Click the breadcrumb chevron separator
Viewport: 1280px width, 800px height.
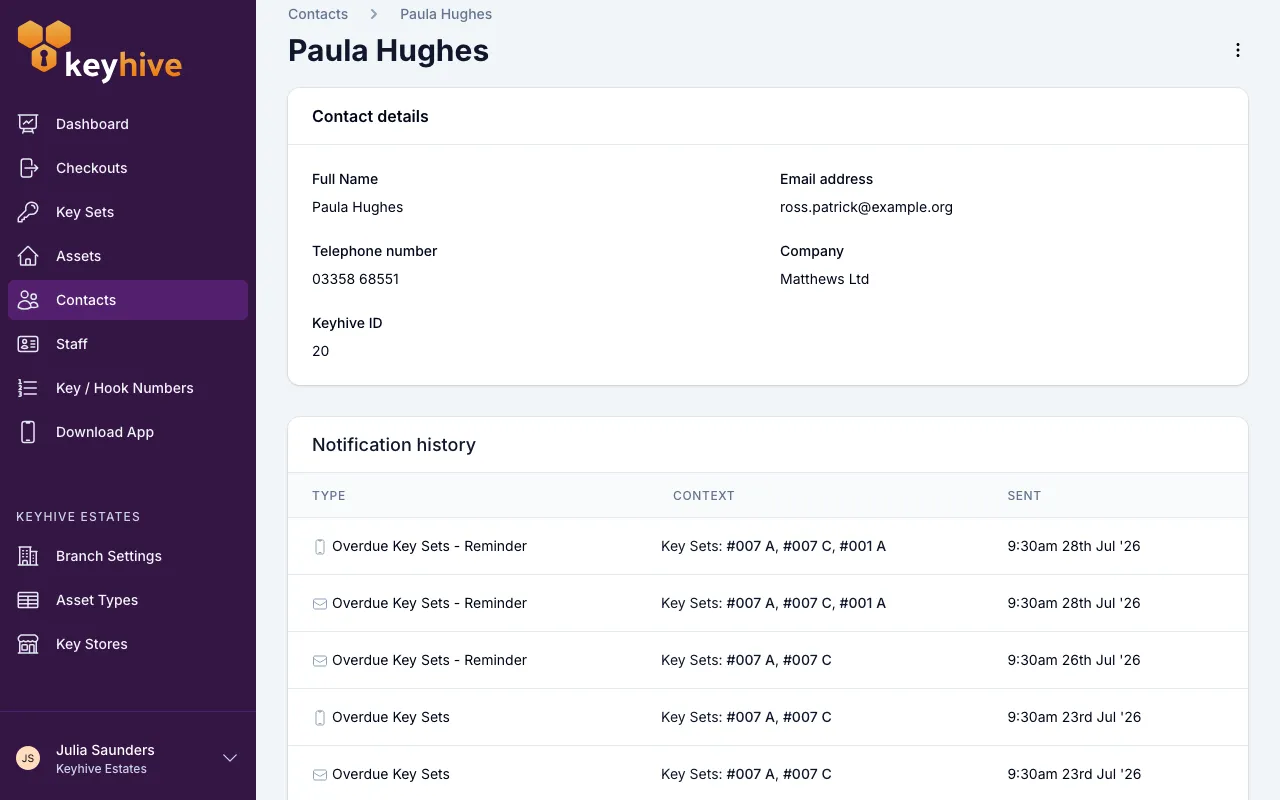pyautogui.click(x=374, y=14)
